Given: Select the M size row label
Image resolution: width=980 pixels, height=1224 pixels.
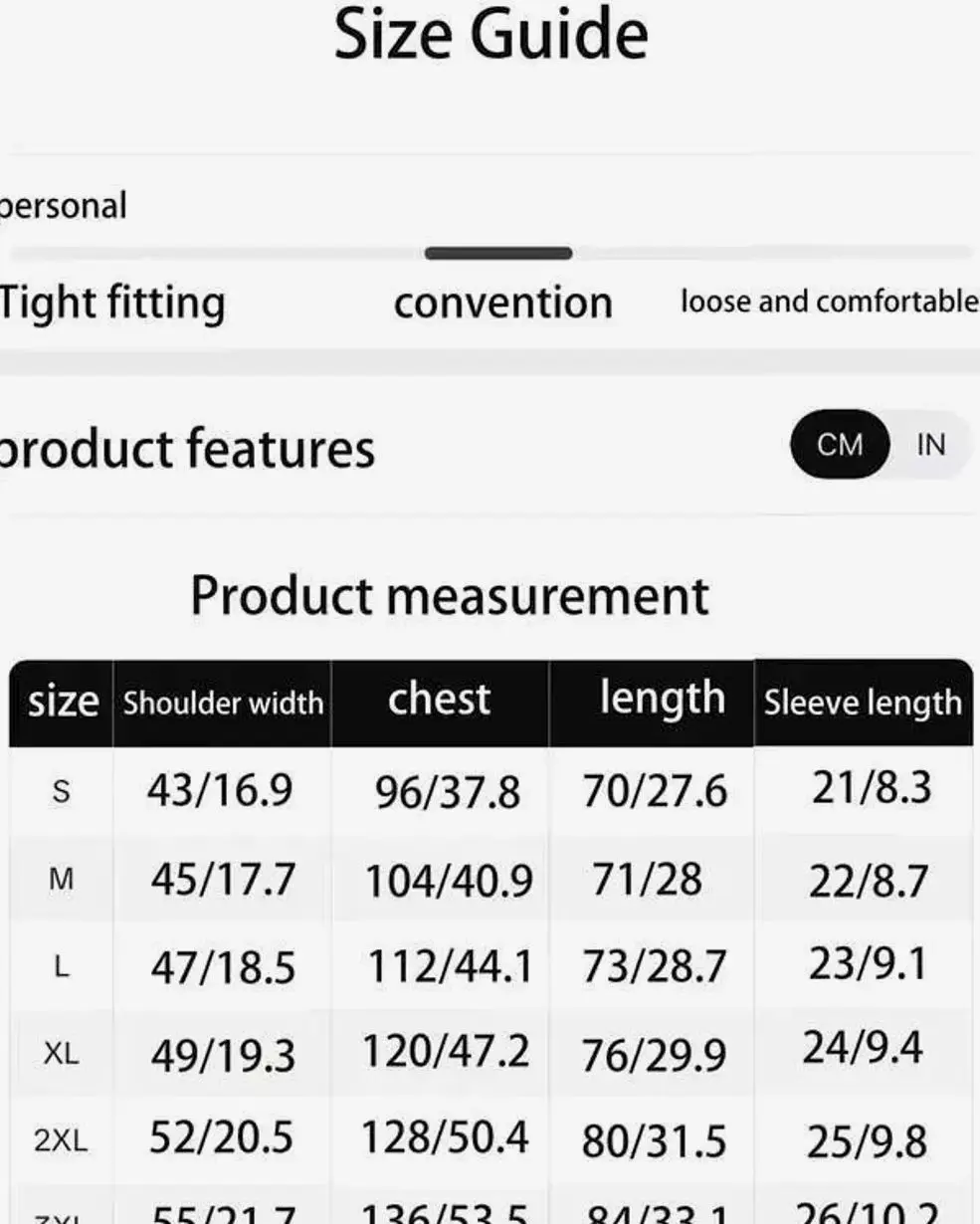Looking at the screenshot, I should (62, 880).
